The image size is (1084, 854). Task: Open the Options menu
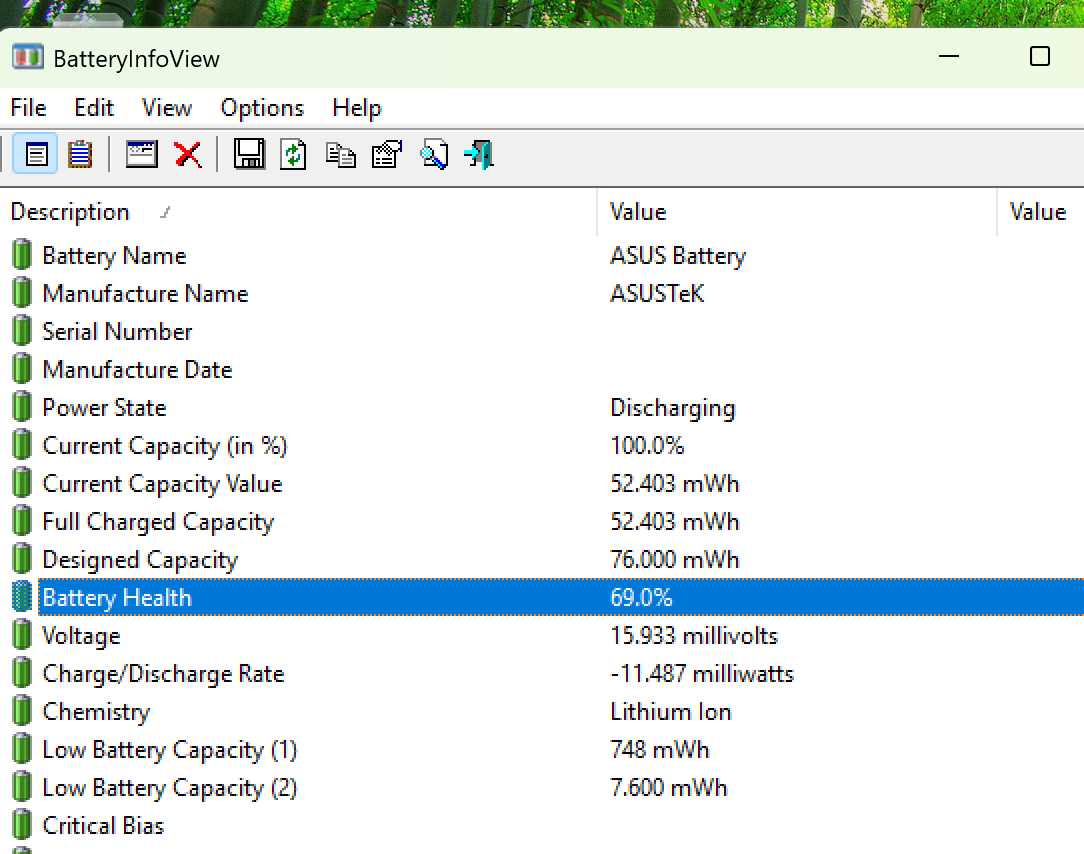(x=262, y=108)
